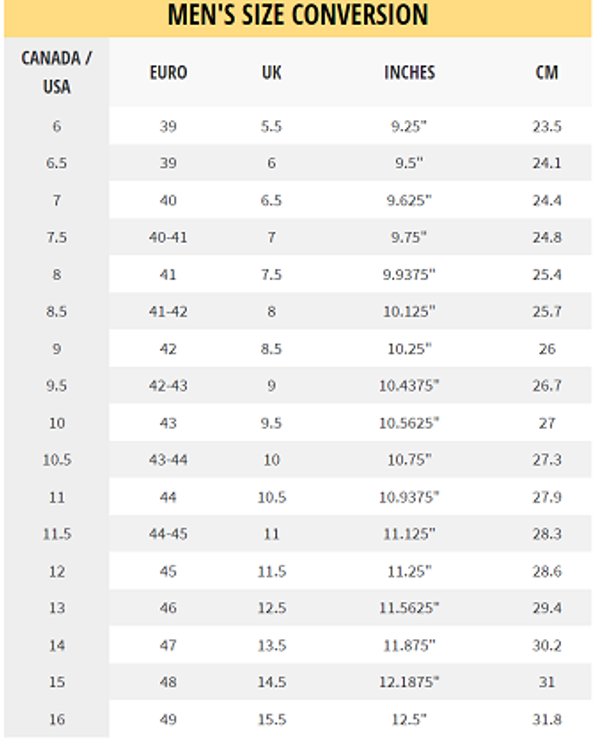Click the 10.5625" inches value
Image resolution: width=602 pixels, height=756 pixels.
(x=409, y=423)
